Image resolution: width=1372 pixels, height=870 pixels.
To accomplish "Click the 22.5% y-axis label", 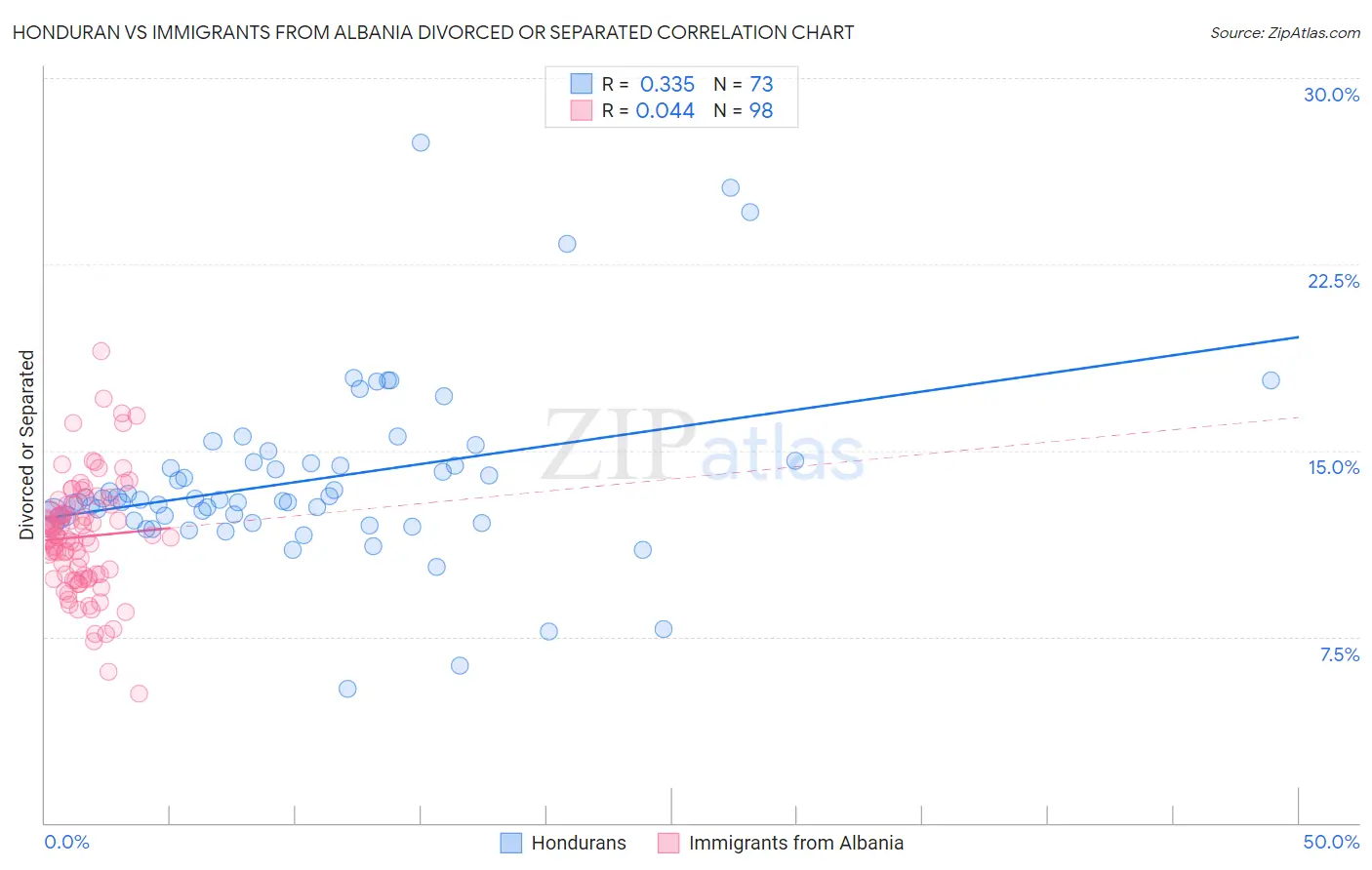I will (x=1334, y=281).
